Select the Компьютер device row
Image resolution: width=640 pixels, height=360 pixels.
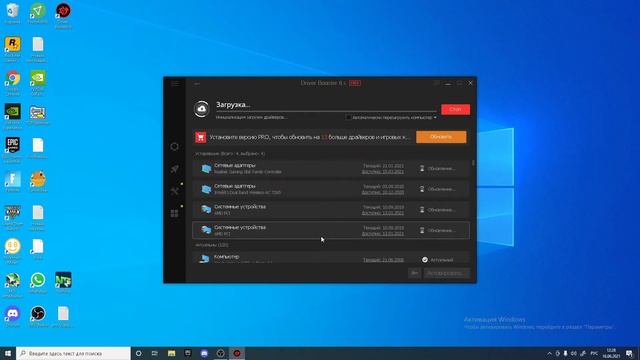pos(331,258)
